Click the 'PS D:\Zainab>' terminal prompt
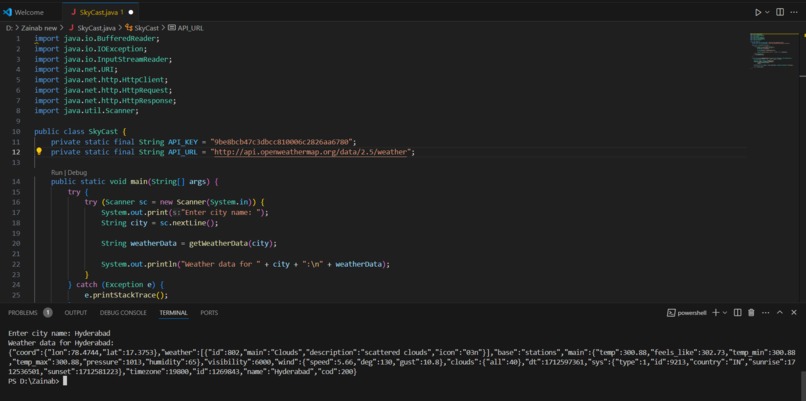 34,381
